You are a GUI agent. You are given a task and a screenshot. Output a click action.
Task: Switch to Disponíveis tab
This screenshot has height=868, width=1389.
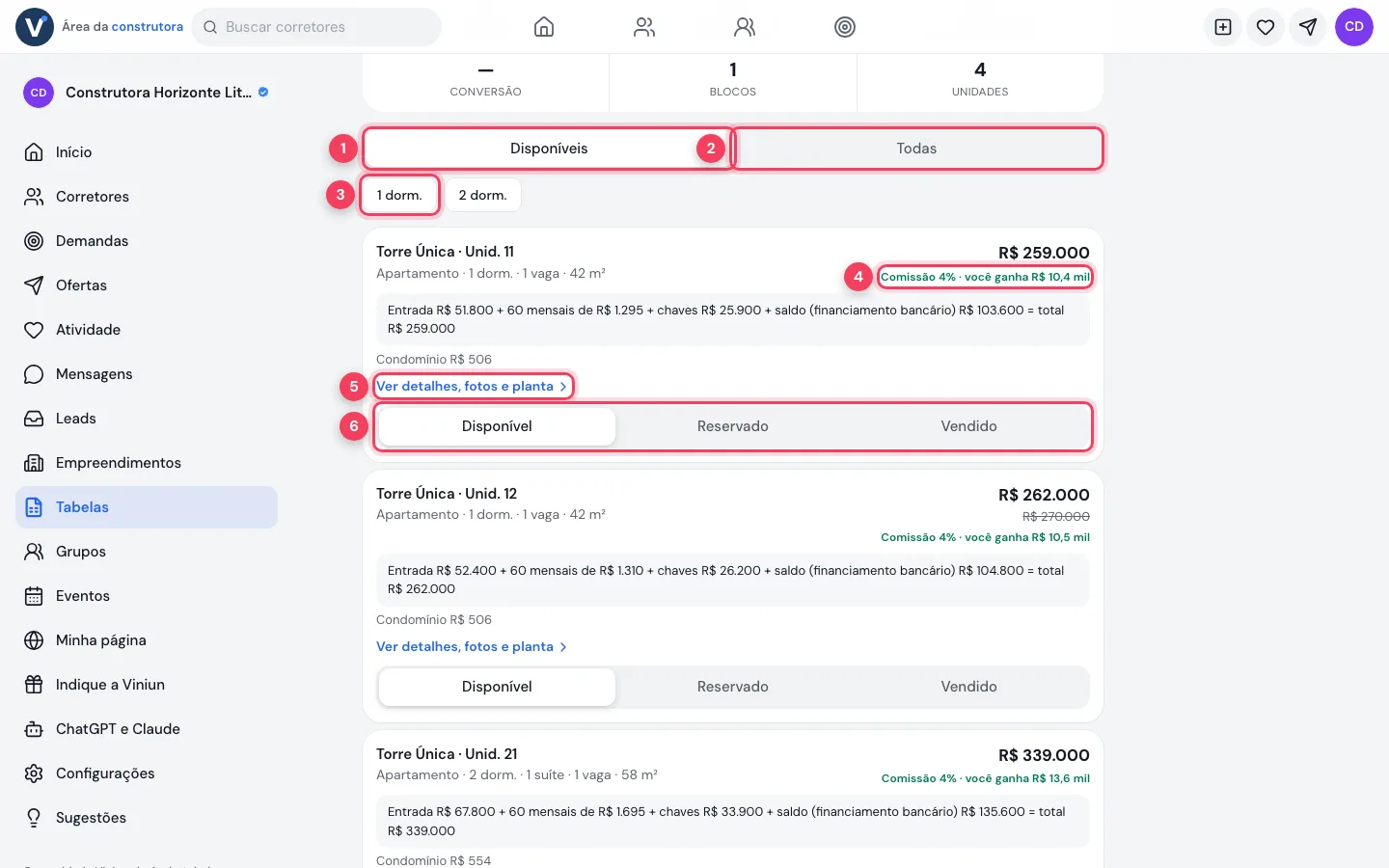pyautogui.click(x=548, y=149)
